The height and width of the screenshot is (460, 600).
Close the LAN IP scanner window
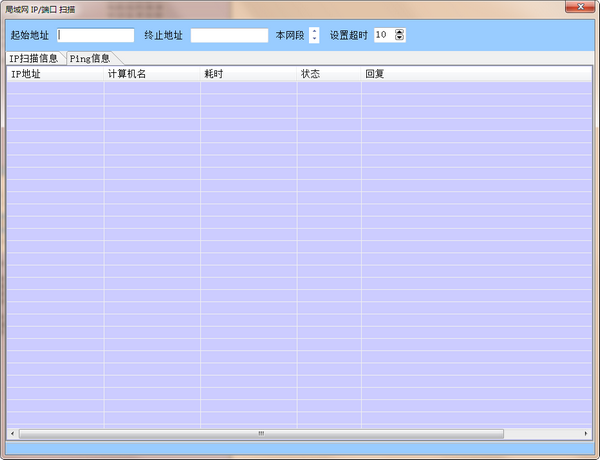click(580, 7)
